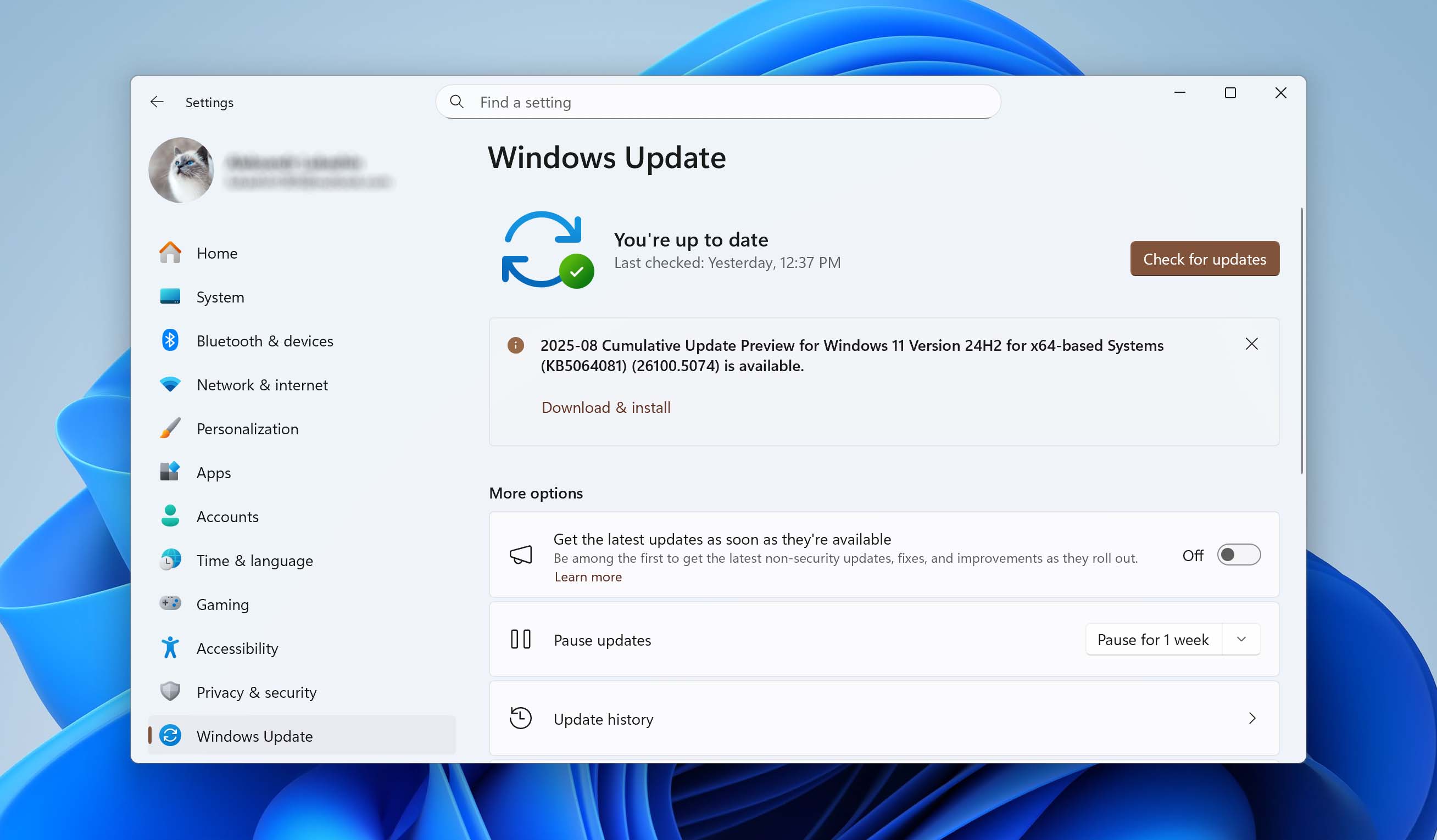Switch to the Home settings page
The height and width of the screenshot is (840, 1437).
pos(216,253)
